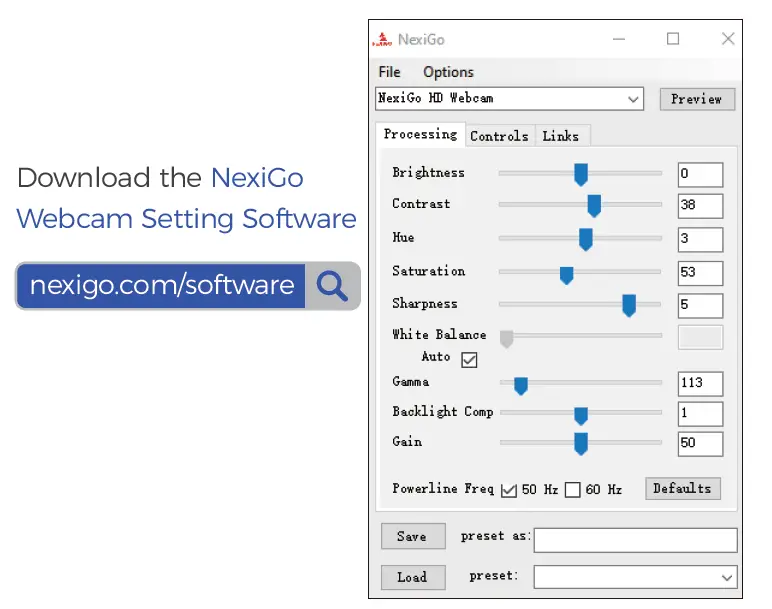Click the Hue value field showing 3
Image resolution: width=772 pixels, height=609 pixels.
(x=700, y=240)
